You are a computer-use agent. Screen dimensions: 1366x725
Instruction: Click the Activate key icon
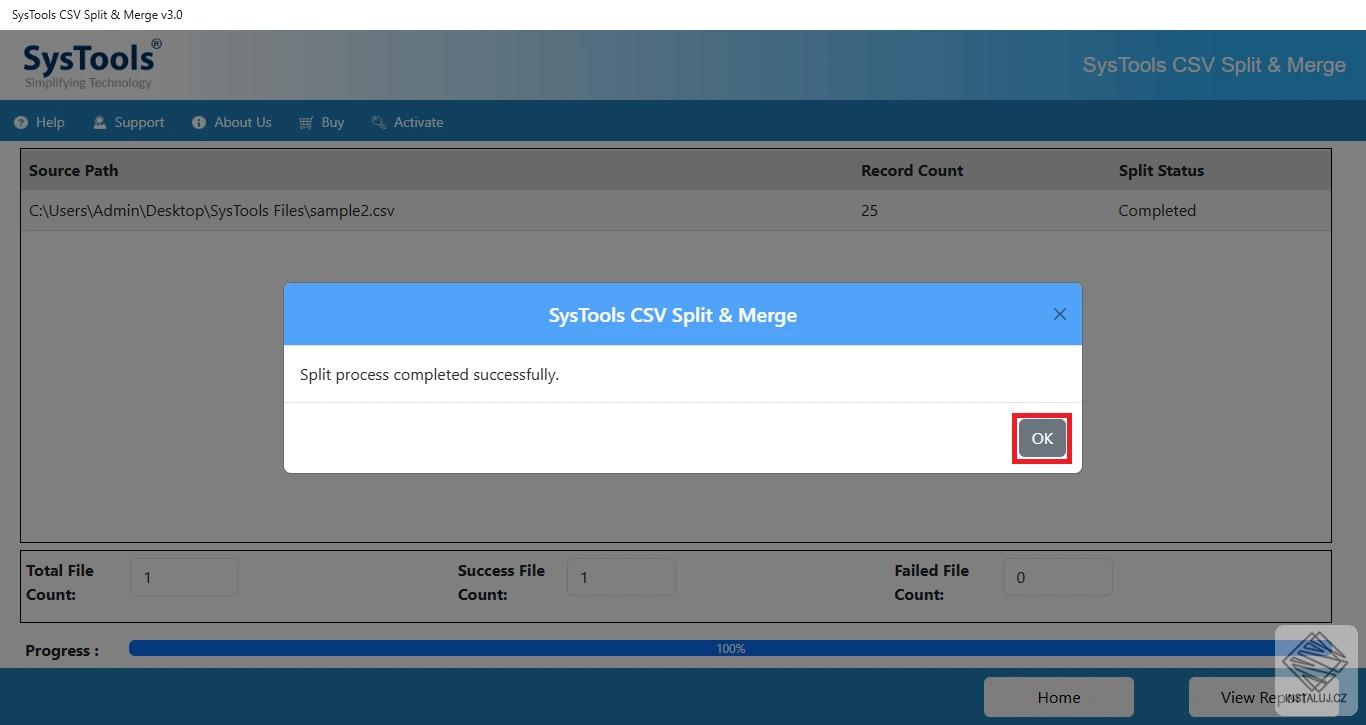379,122
